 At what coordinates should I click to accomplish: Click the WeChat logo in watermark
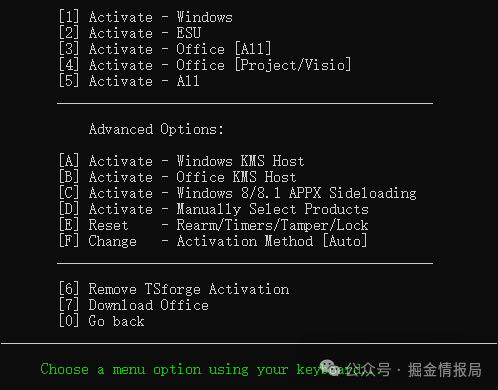click(x=329, y=368)
